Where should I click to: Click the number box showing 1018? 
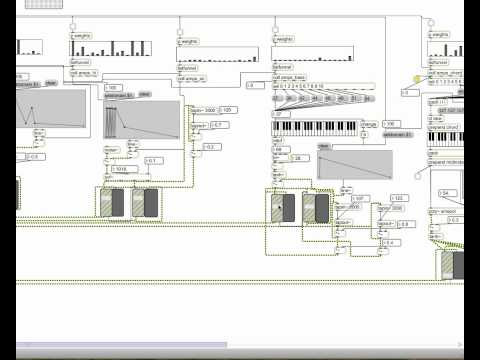(x=124, y=169)
